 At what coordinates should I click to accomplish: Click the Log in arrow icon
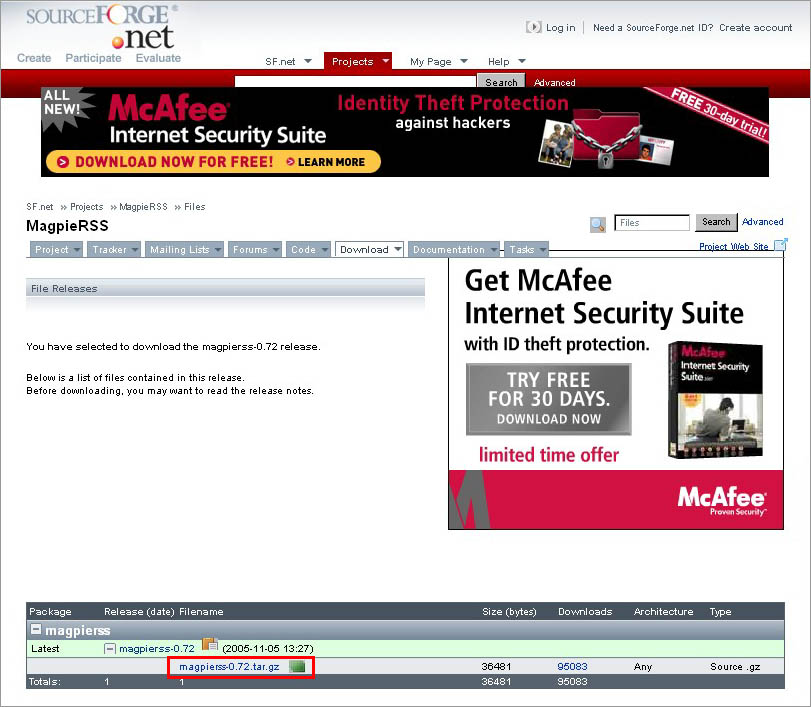[533, 27]
